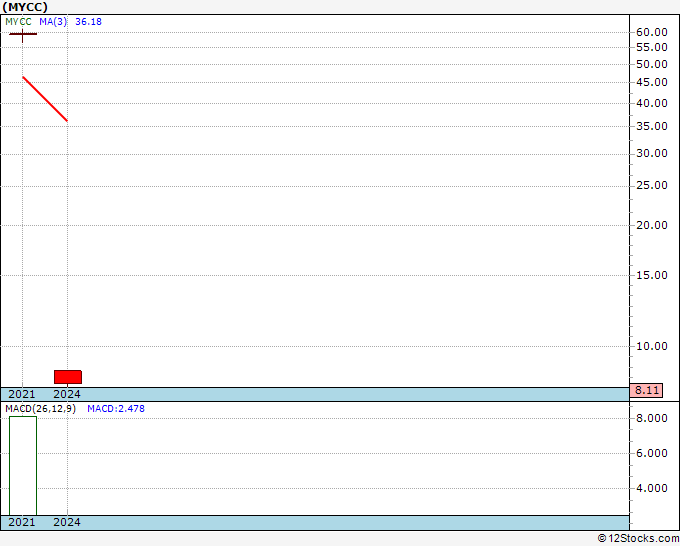The width and height of the screenshot is (680, 546).
Task: Click the MA(3) indicator label
Action: click(x=53, y=22)
